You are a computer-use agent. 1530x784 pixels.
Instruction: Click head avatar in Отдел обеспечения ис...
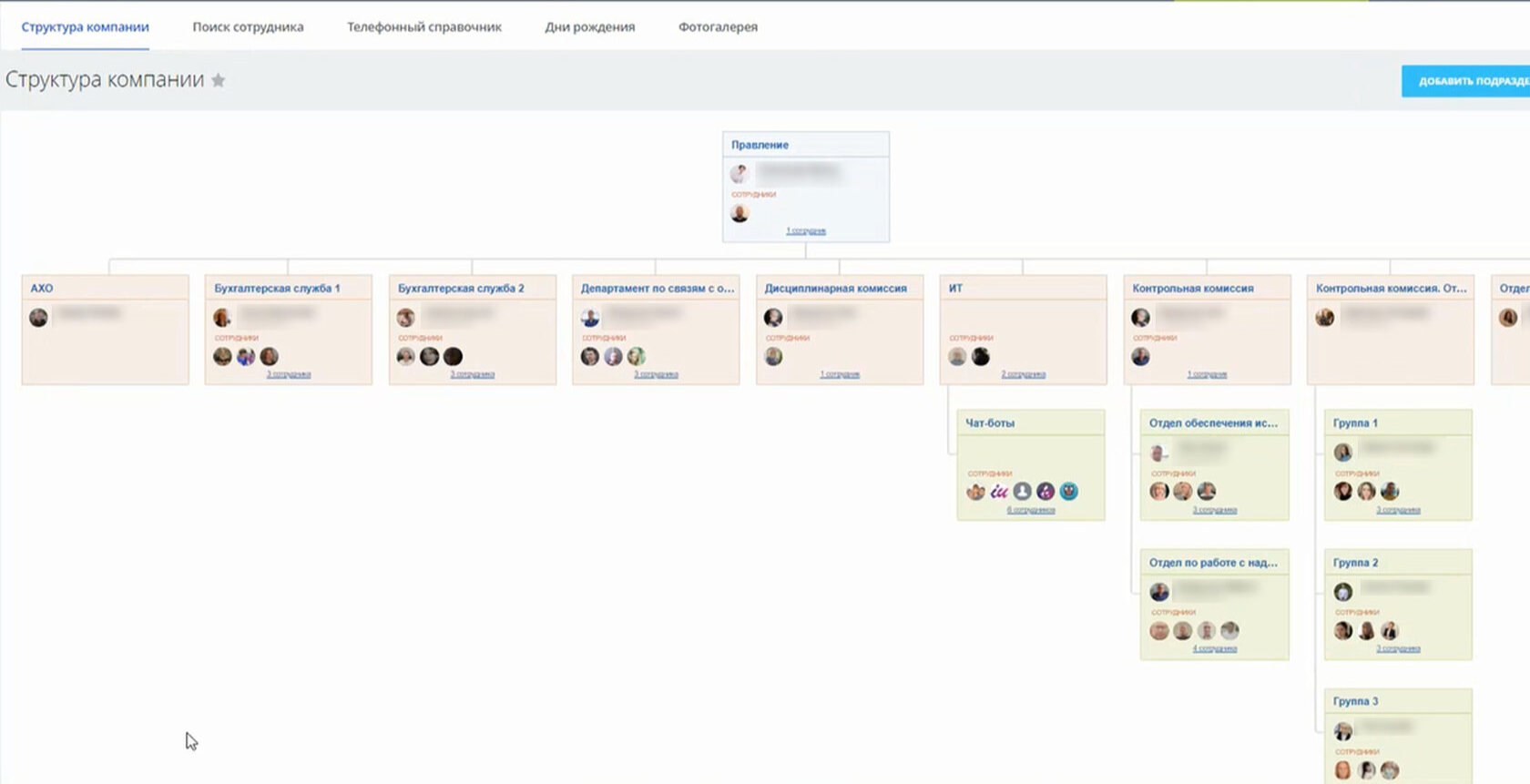pos(1158,453)
